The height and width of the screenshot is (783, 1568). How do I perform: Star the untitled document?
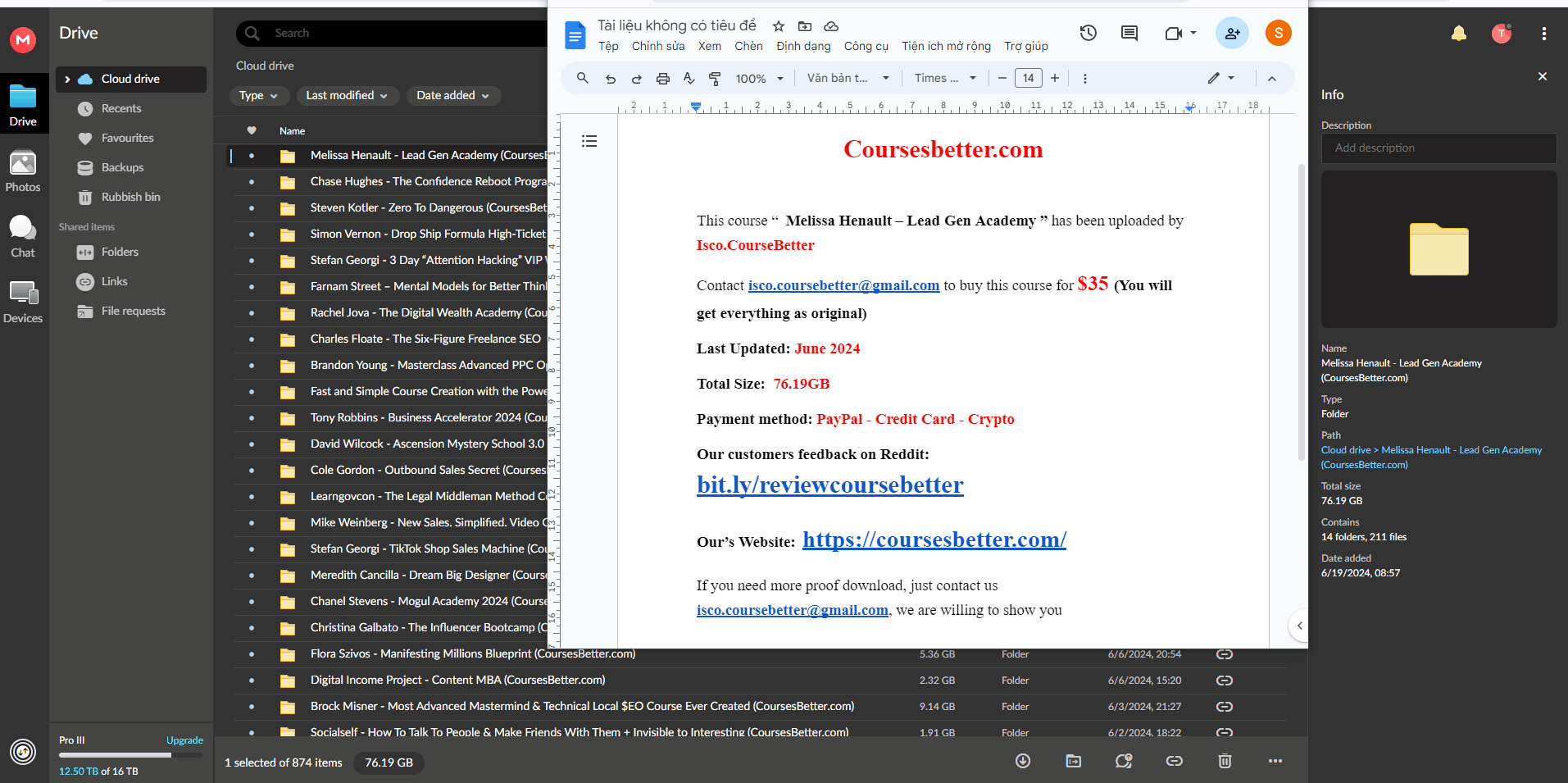779,26
